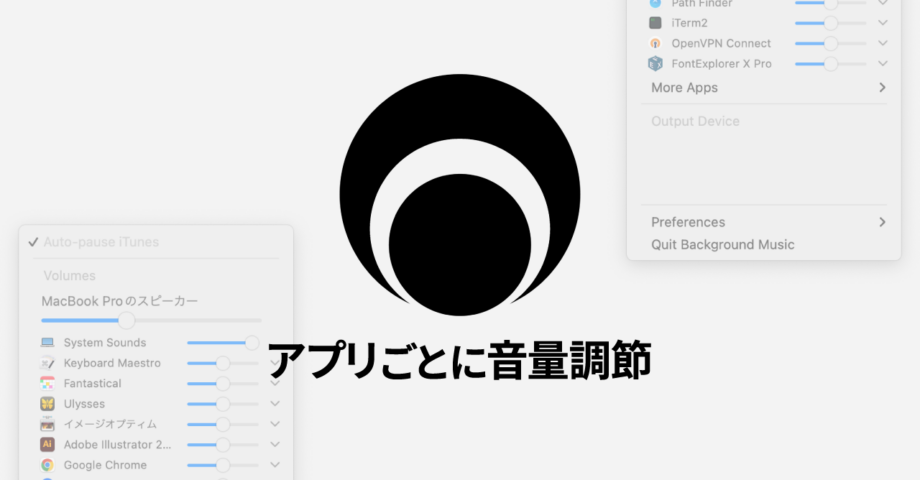Viewport: 920px width, 480px height.
Task: Click the "FontExplorer X Pro" label
Action: click(722, 63)
